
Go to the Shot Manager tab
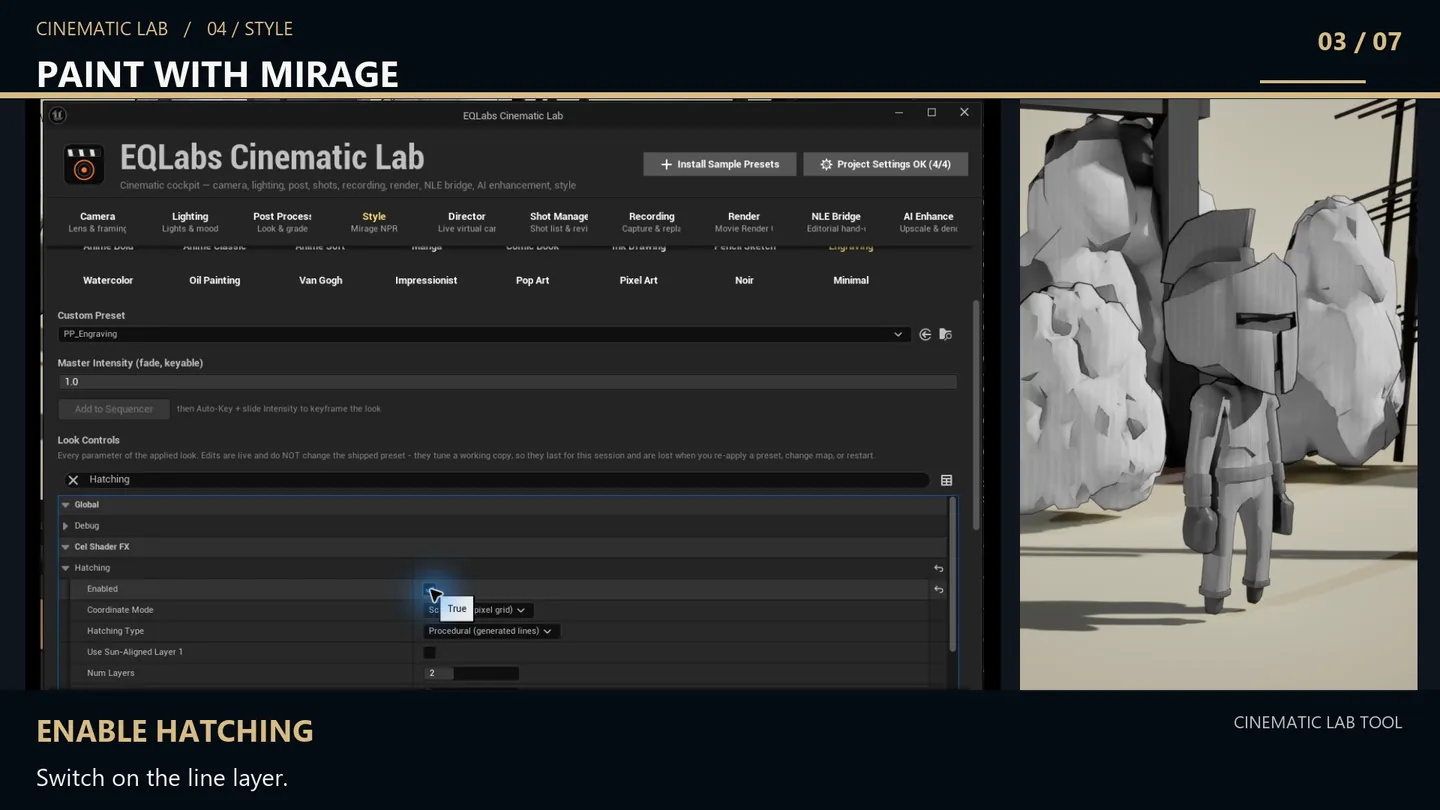tap(559, 222)
